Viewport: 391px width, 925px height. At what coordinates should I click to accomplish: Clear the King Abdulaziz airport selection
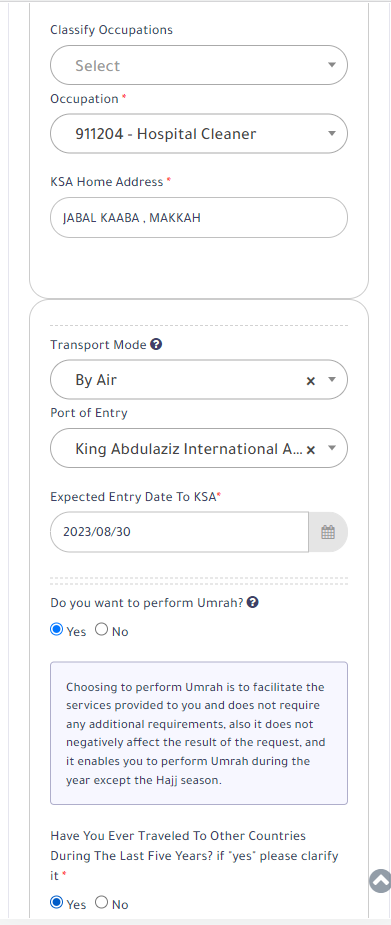pyautogui.click(x=310, y=450)
